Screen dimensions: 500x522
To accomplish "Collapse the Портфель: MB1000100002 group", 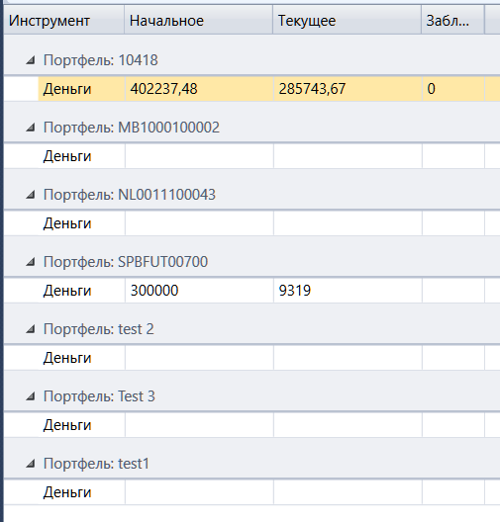I will coord(31,128).
